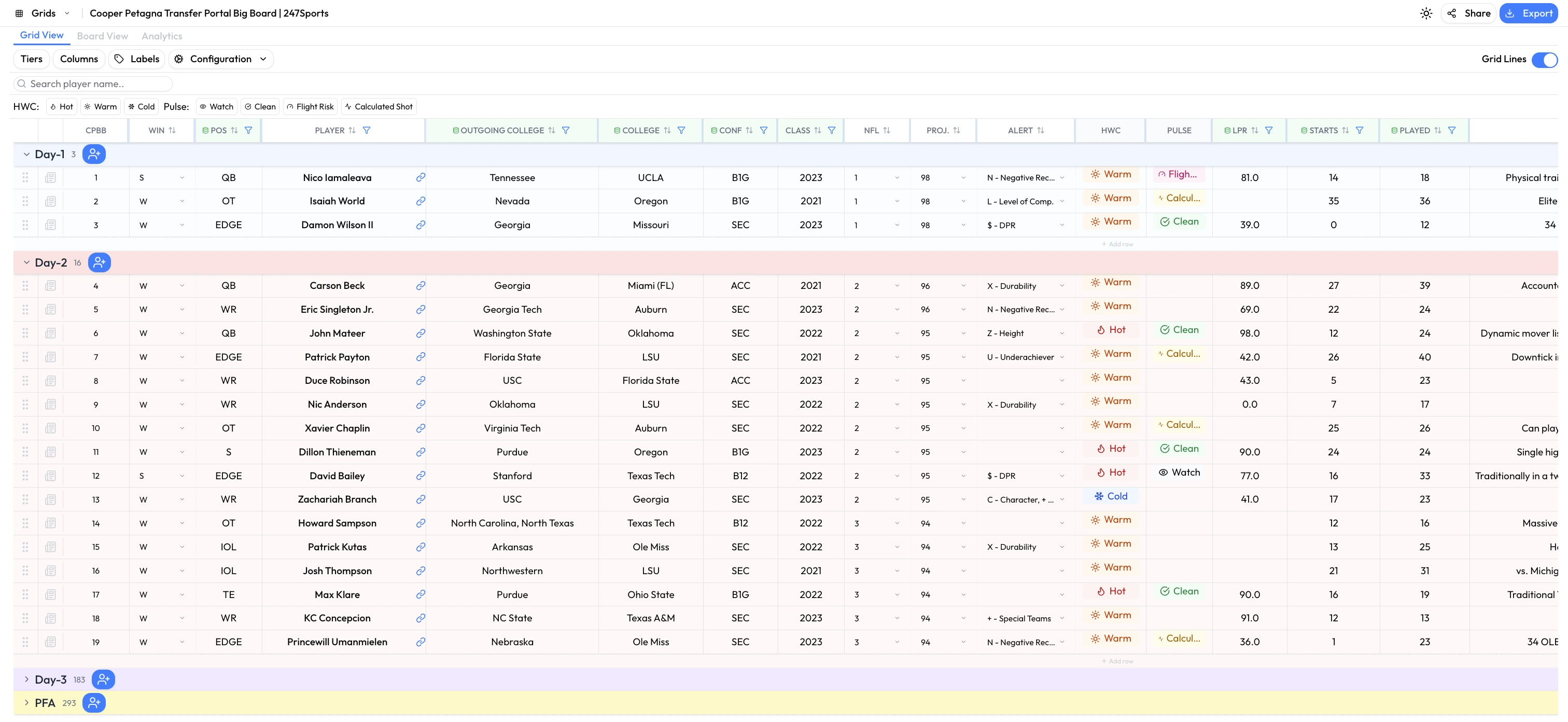1568x722 pixels.
Task: Collapse the Day-2 group
Action: 26,262
